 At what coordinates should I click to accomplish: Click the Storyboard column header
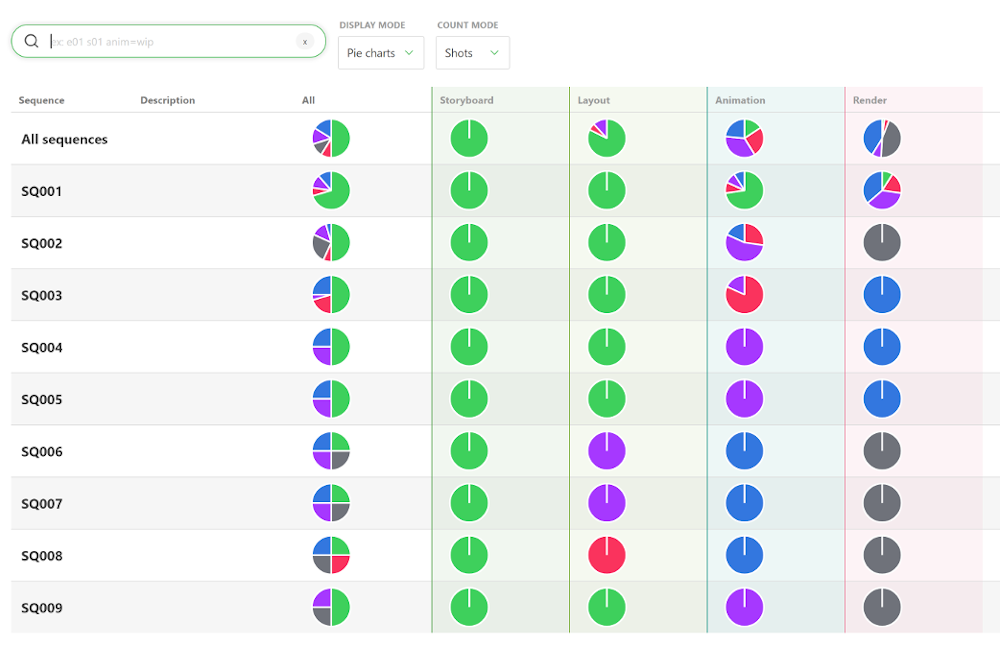[x=467, y=100]
